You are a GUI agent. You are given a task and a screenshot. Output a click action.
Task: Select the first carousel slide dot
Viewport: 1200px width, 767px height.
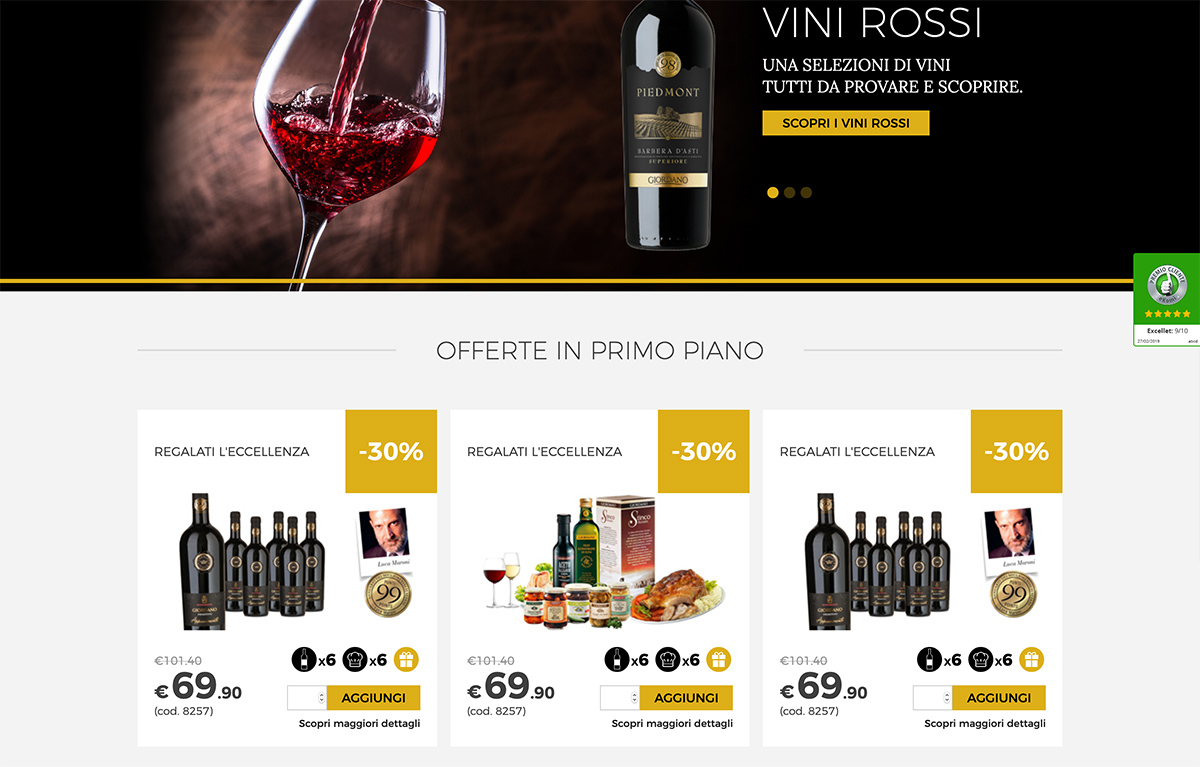point(773,193)
